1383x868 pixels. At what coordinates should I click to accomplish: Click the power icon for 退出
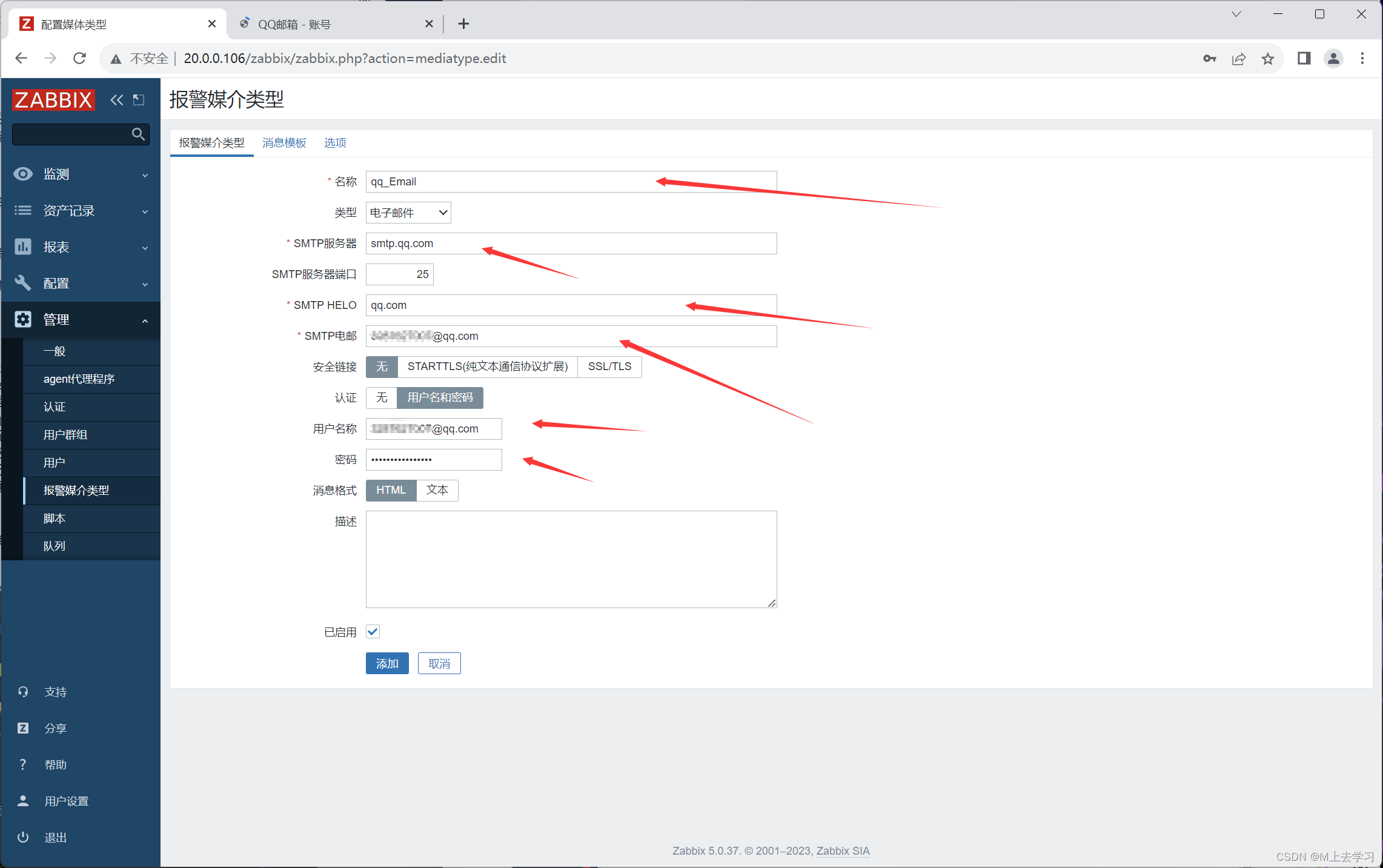click(x=23, y=837)
